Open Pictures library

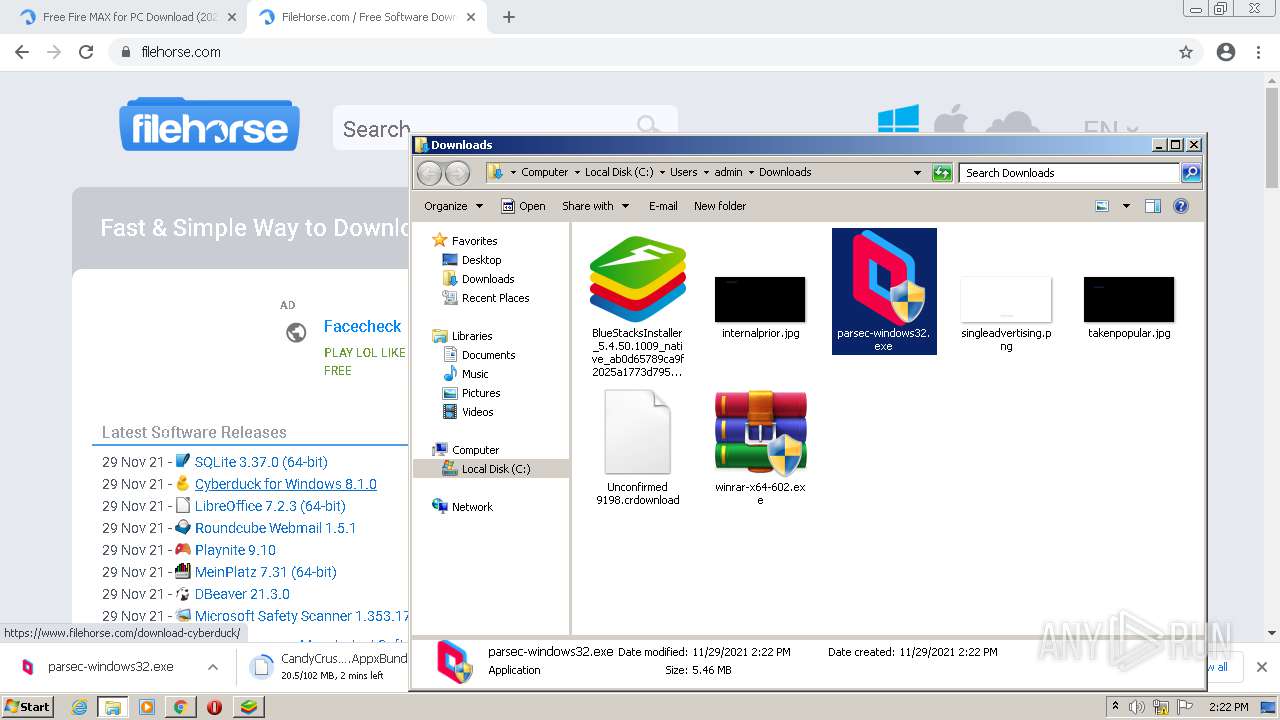tap(481, 393)
